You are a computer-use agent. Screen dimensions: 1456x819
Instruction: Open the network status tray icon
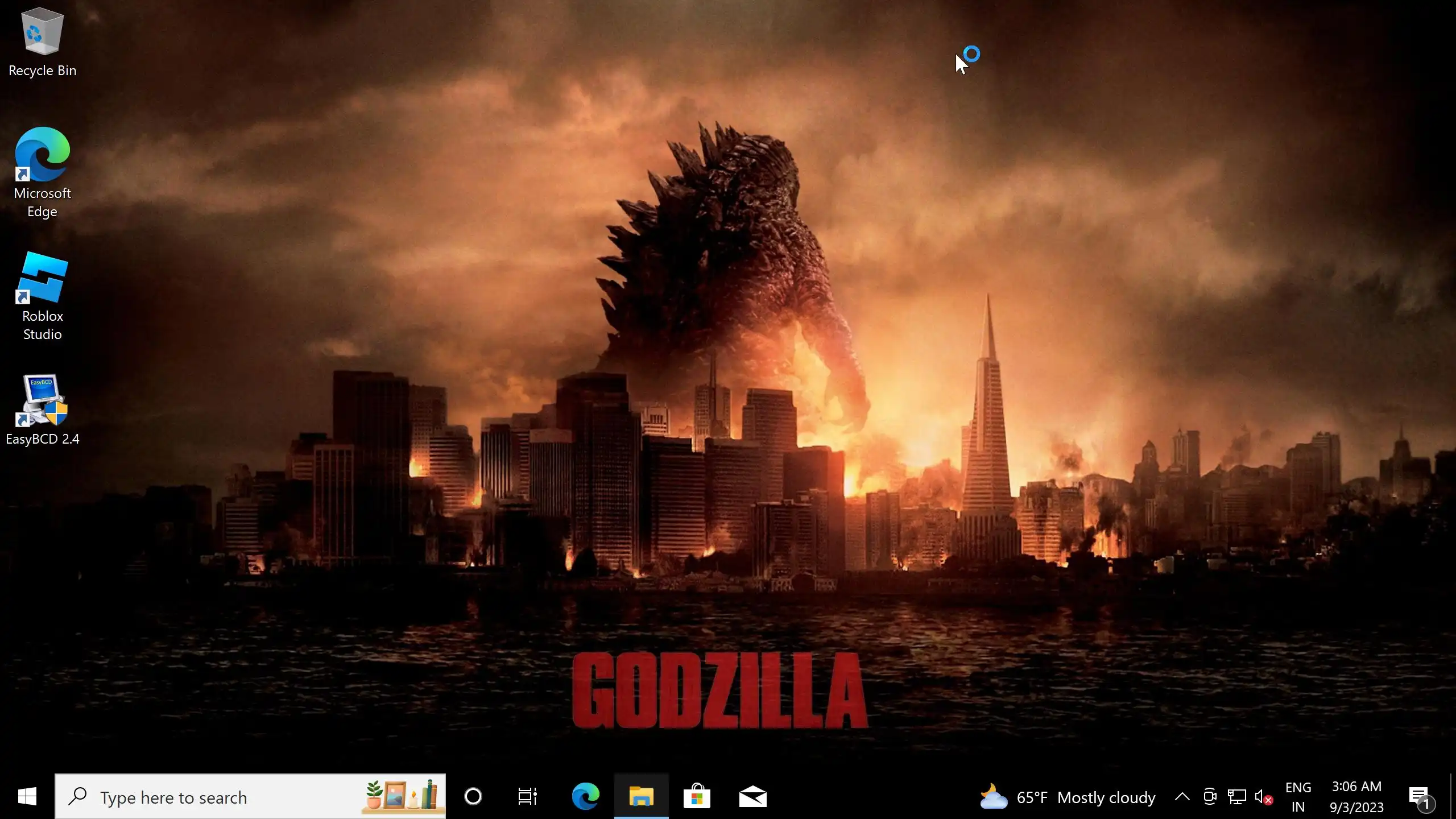(1236, 797)
